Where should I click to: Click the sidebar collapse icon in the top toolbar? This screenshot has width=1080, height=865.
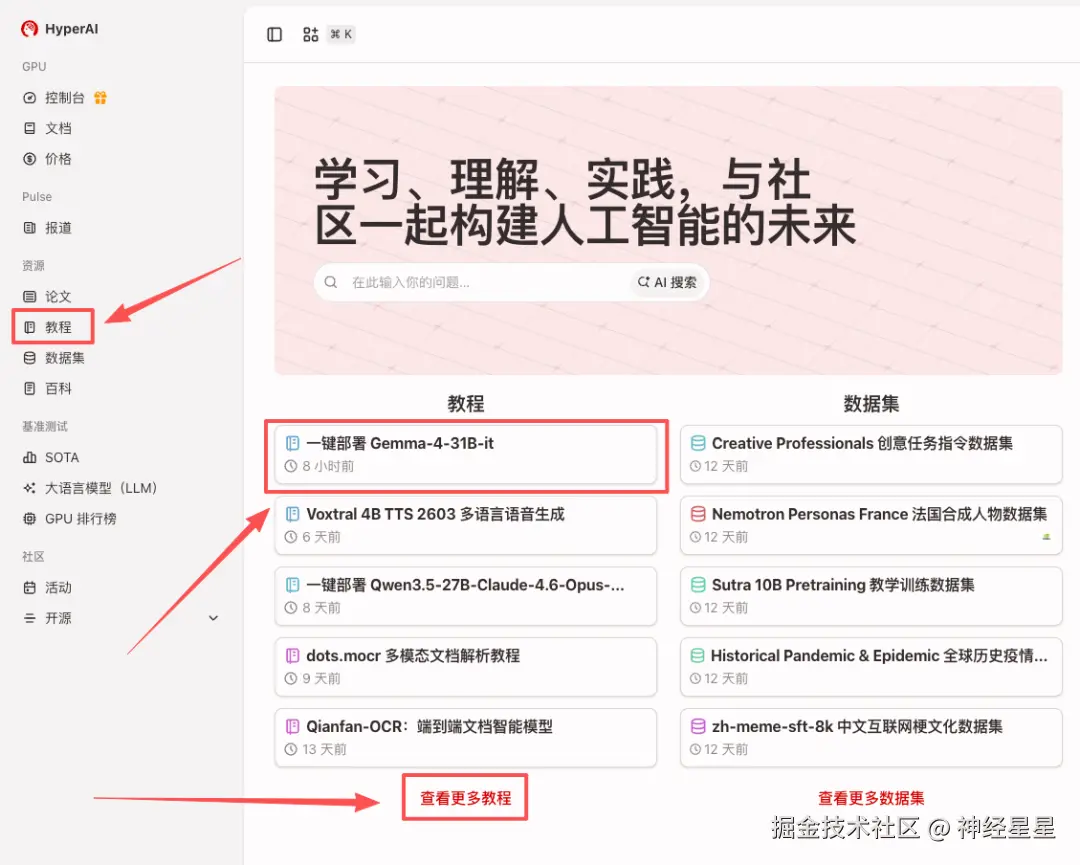274,34
